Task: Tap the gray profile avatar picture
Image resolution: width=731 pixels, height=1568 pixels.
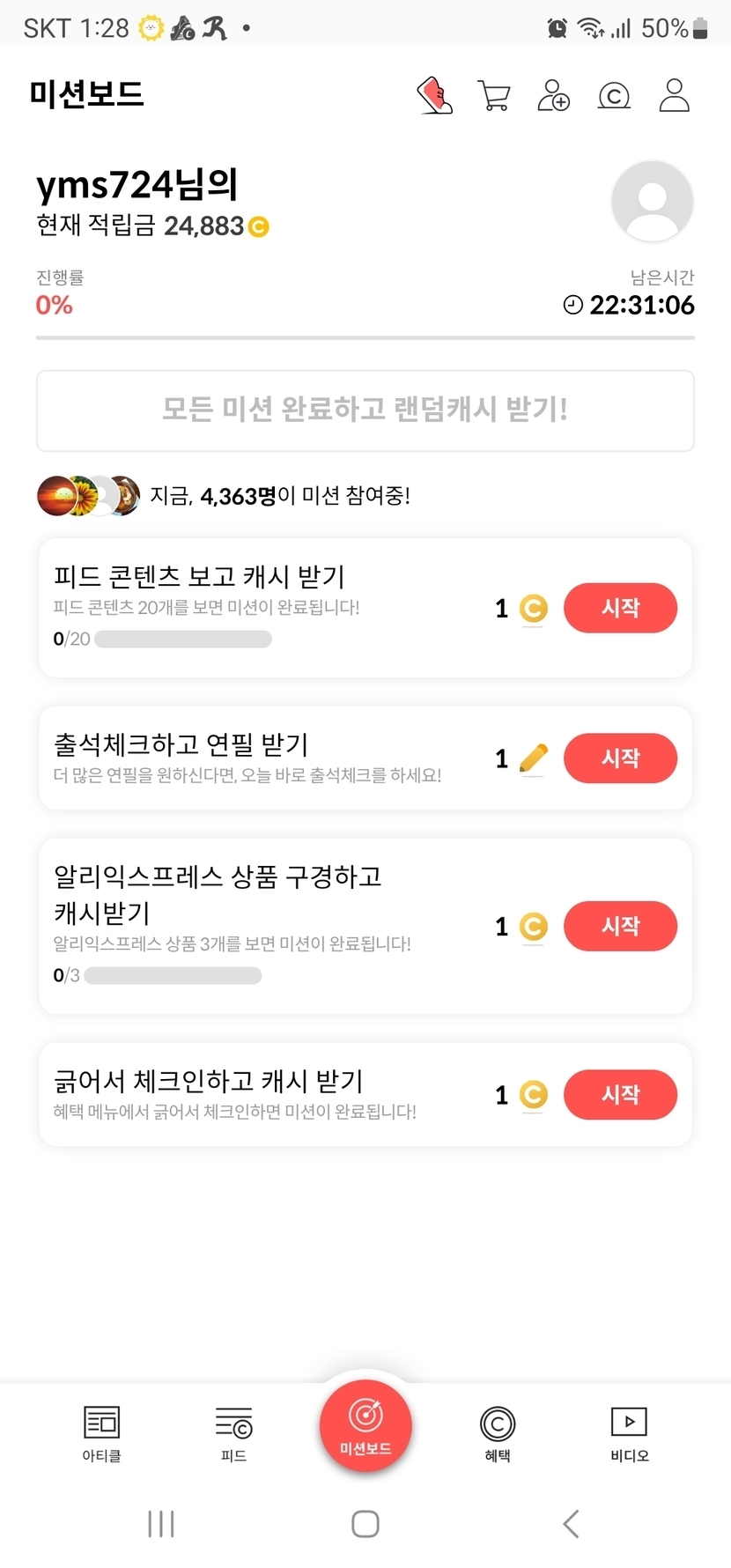Action: coord(652,202)
